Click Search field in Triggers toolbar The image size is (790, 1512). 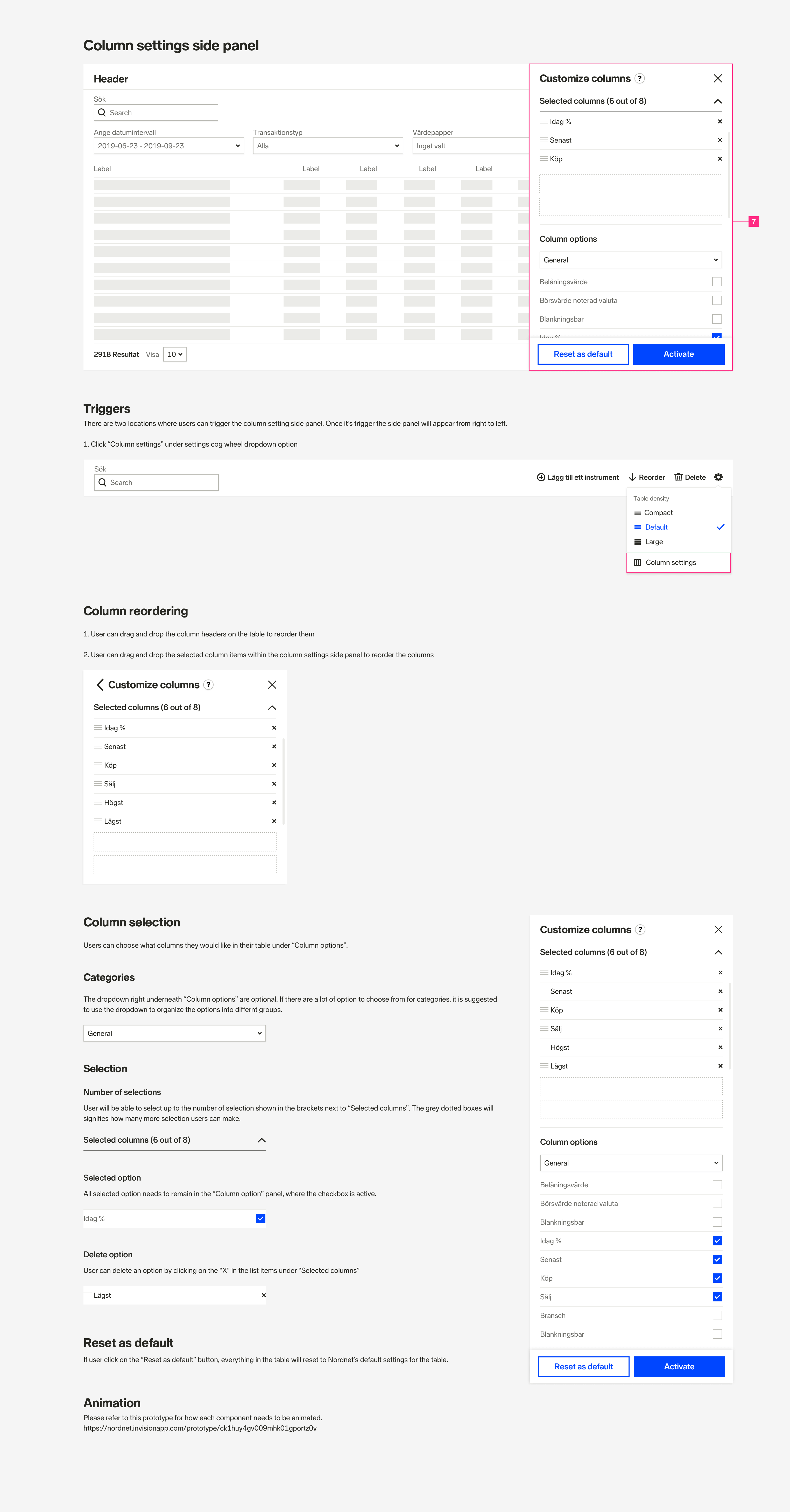[157, 482]
